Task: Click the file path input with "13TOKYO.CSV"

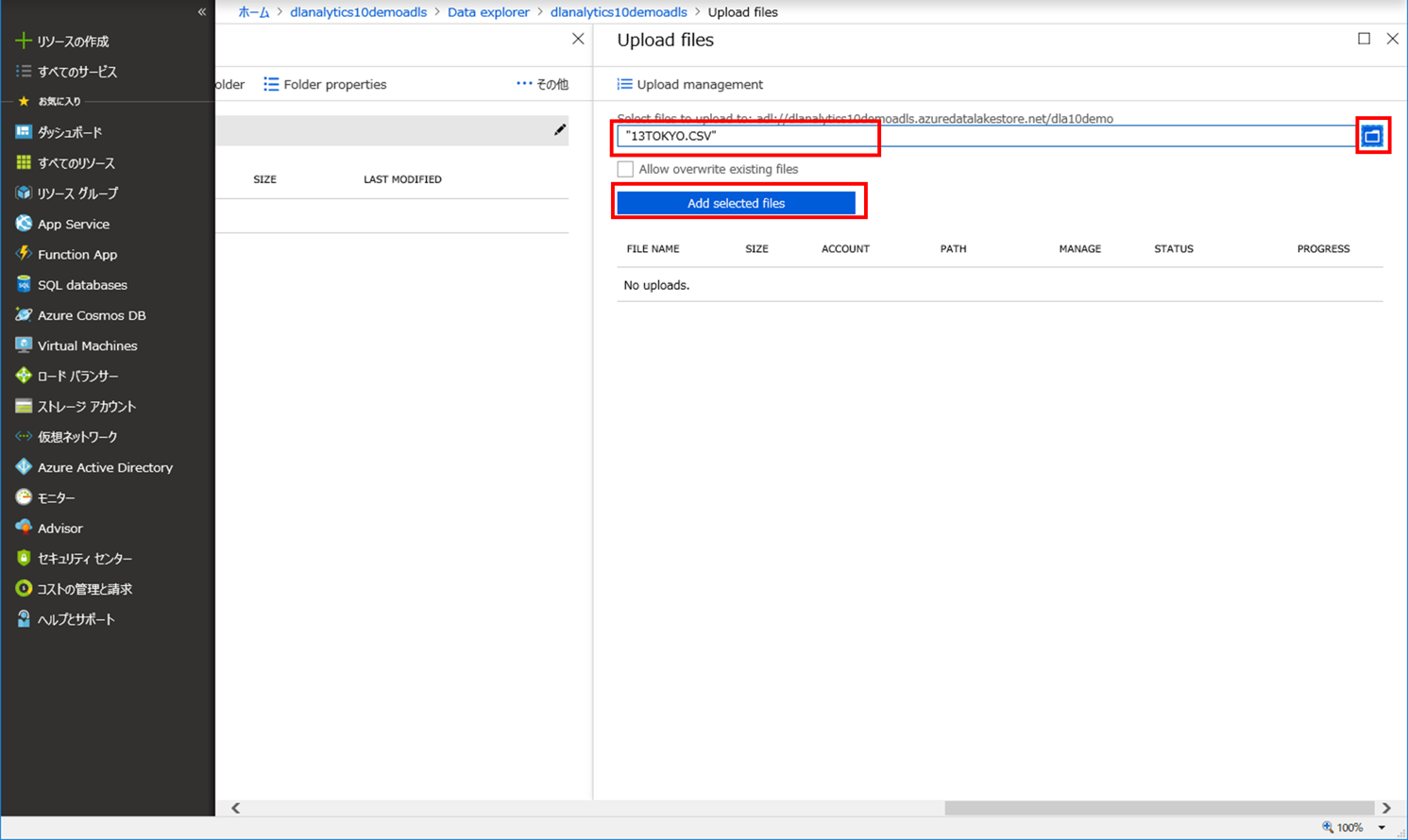Action: tap(988, 136)
